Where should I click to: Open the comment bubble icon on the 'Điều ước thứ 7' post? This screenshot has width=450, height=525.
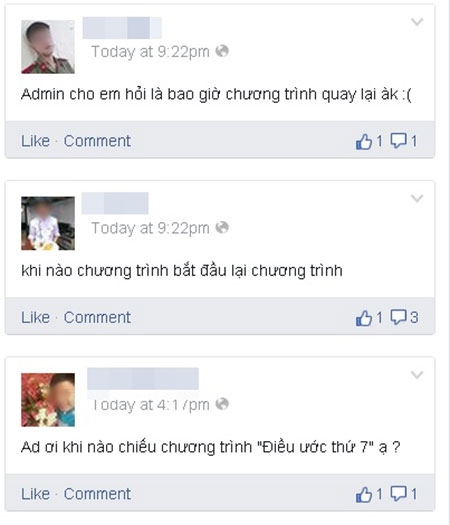[399, 494]
